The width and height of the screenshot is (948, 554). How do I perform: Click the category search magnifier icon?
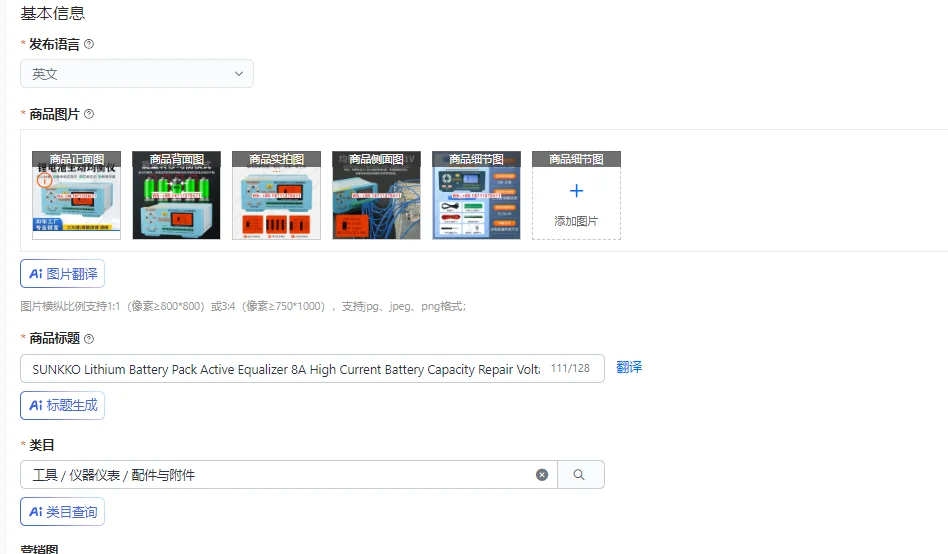[579, 475]
